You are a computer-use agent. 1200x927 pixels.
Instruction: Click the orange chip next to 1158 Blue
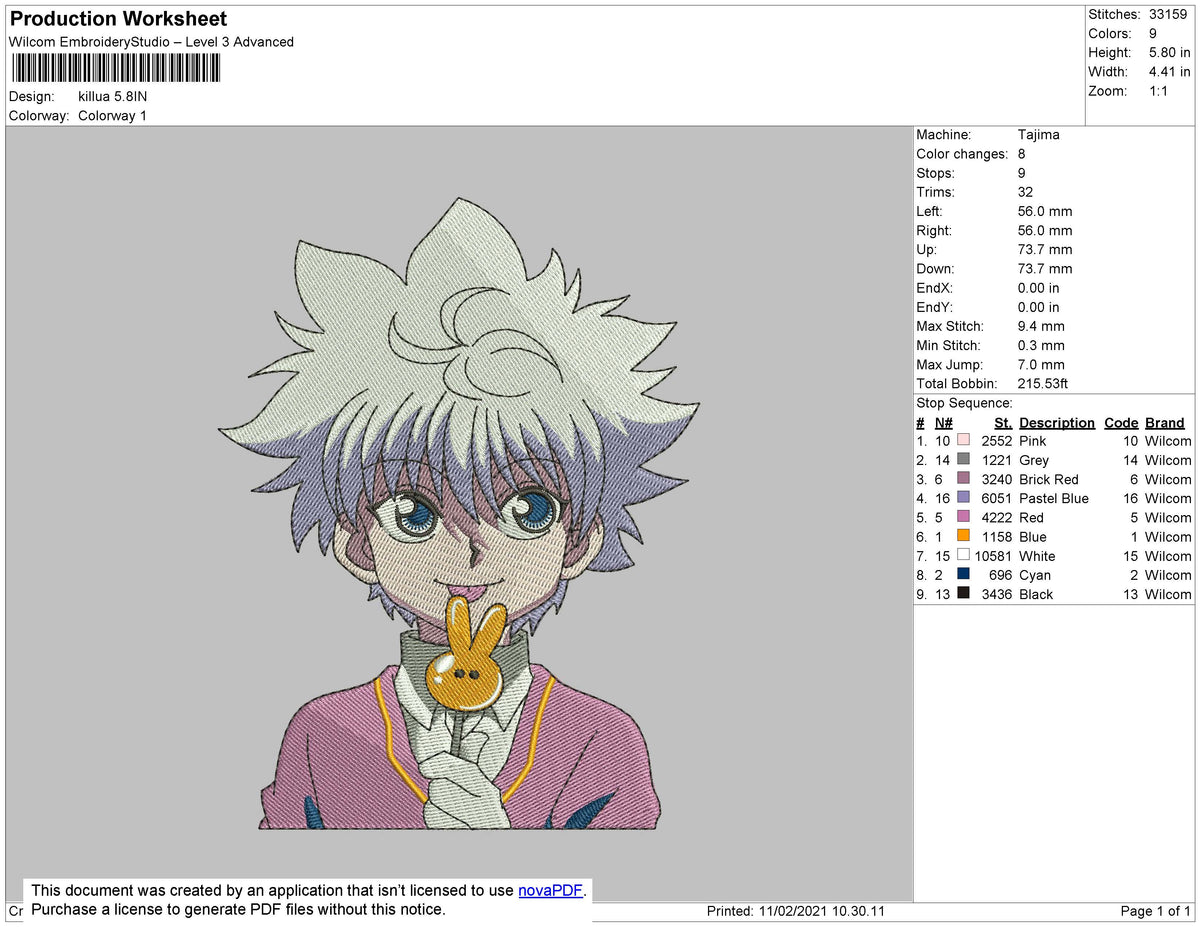click(963, 537)
